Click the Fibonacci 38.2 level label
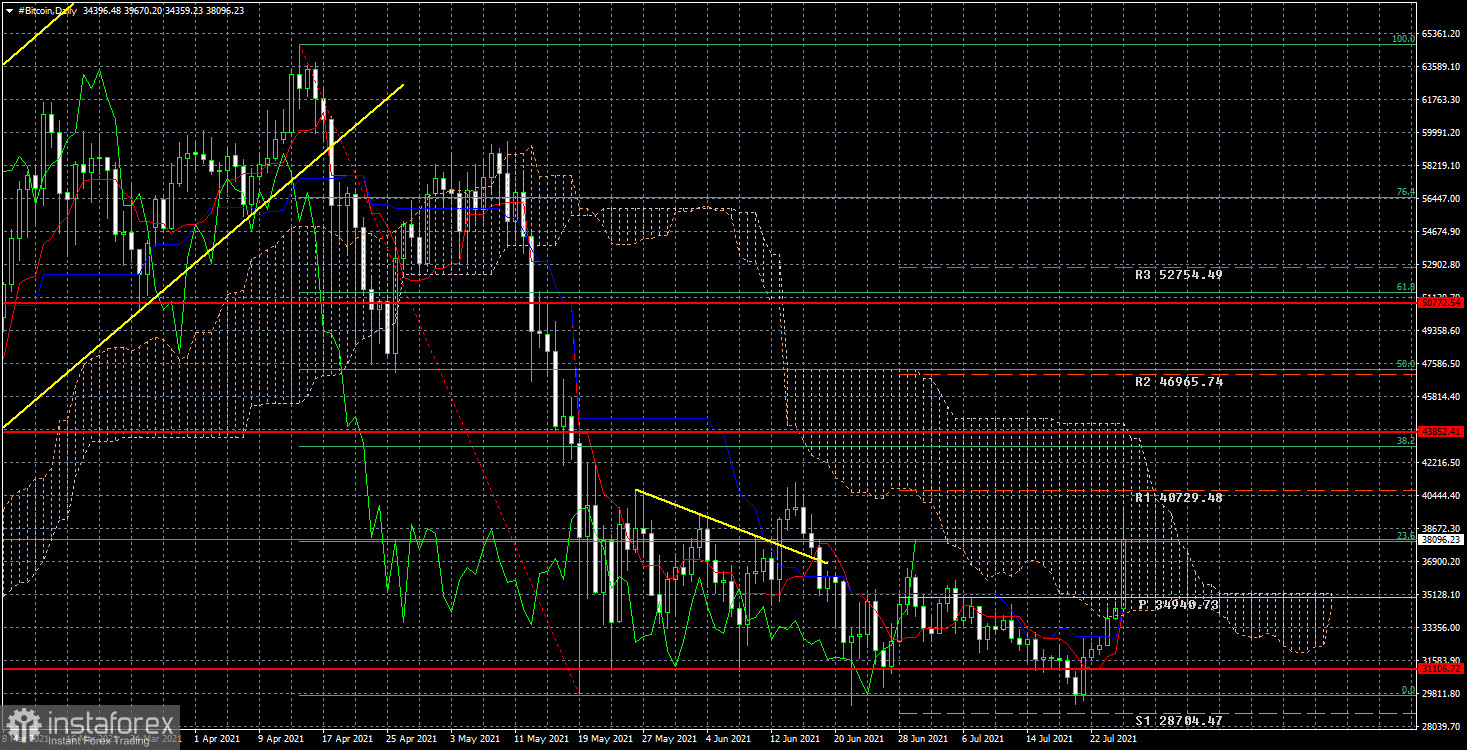1467x750 pixels. 1405,440
